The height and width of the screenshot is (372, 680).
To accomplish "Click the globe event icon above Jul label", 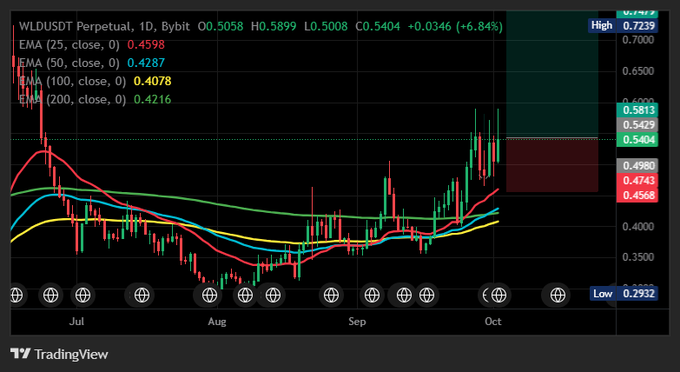I will [x=82, y=295].
